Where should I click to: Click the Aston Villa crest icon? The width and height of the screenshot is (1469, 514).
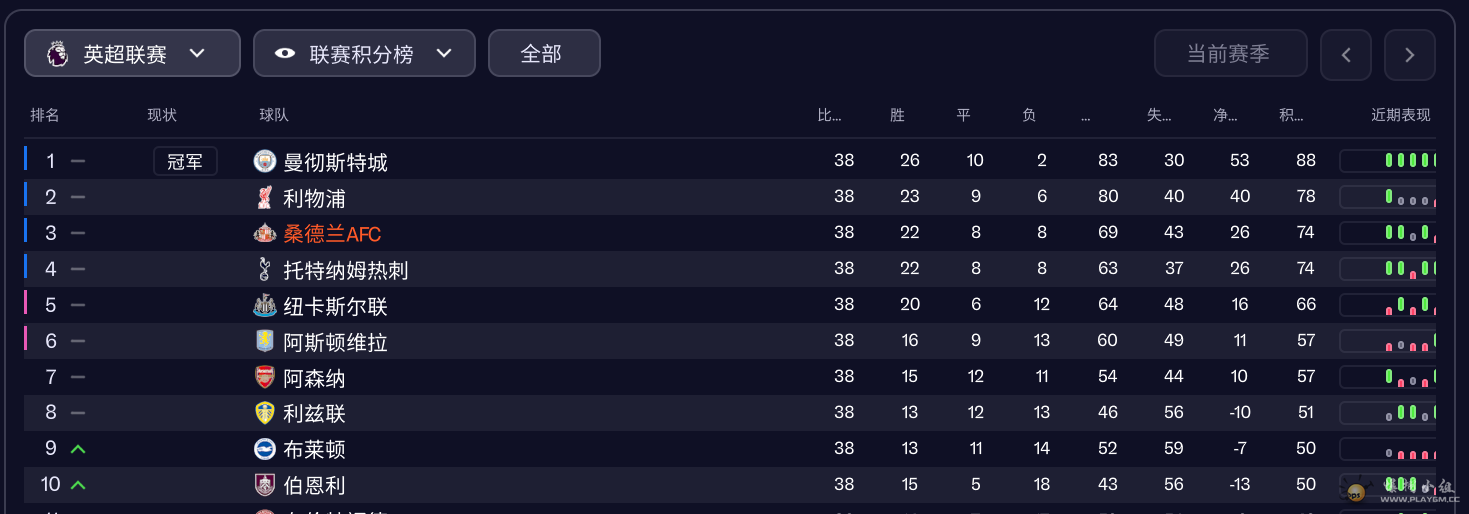pos(264,341)
